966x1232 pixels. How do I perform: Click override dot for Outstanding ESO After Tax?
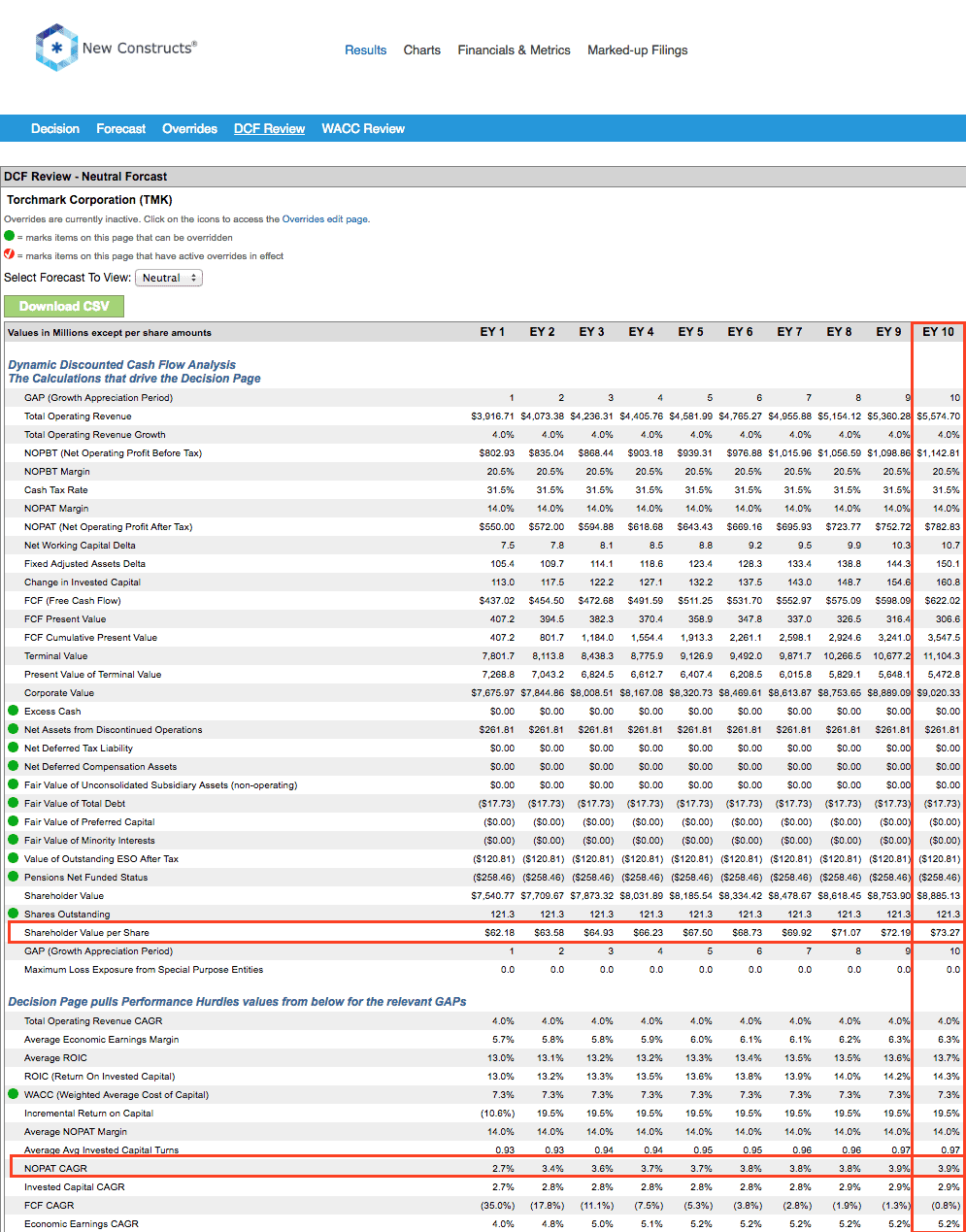click(x=14, y=858)
